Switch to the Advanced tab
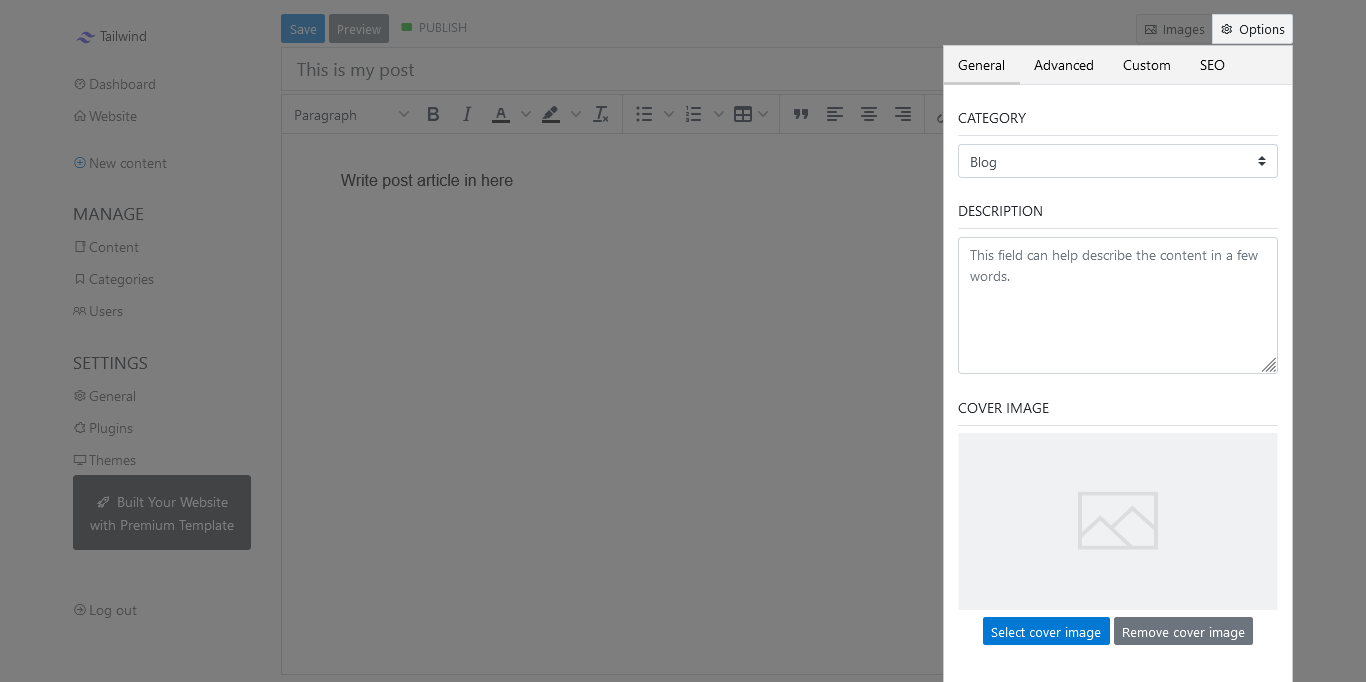 [1063, 65]
